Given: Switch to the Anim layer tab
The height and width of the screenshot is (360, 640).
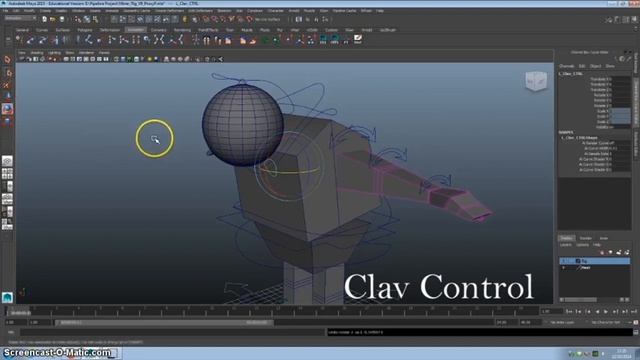Looking at the screenshot, I should (603, 238).
